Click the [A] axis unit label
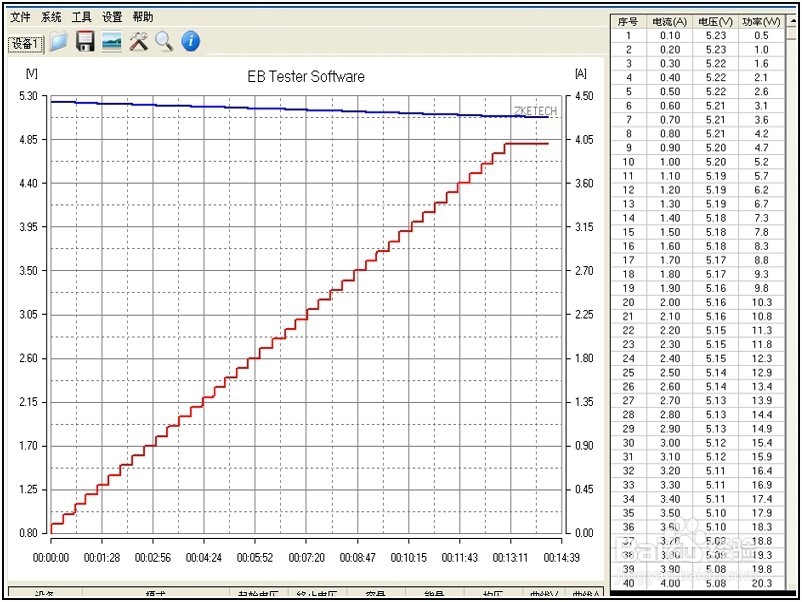Image resolution: width=802 pixels, height=602 pixels. pos(581,74)
